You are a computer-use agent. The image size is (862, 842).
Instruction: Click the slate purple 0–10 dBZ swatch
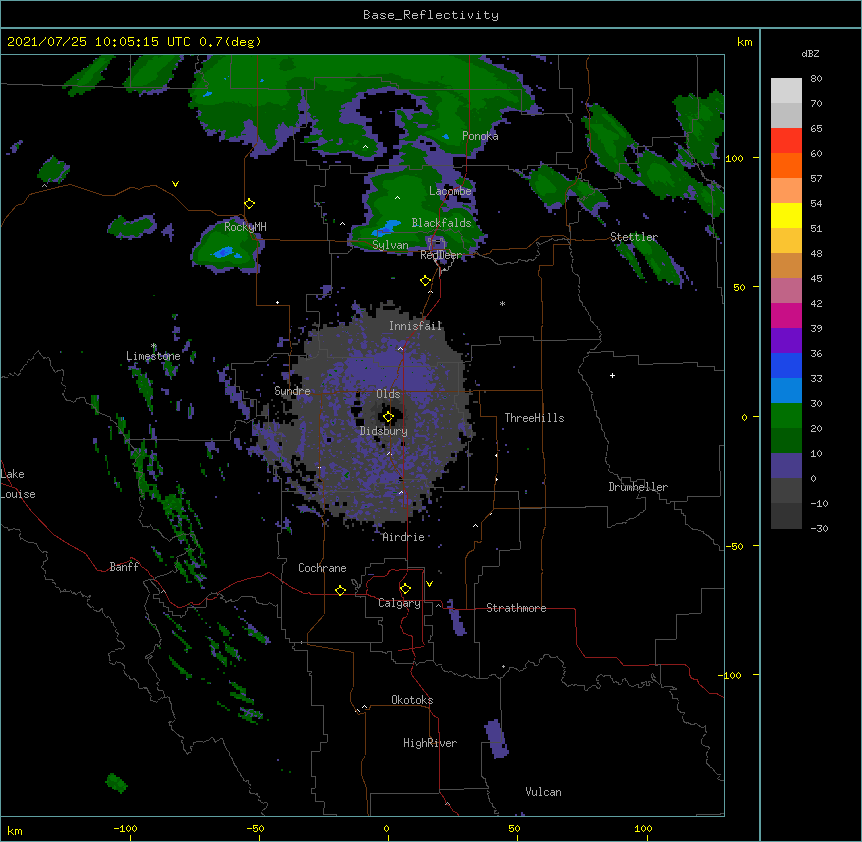[786, 466]
